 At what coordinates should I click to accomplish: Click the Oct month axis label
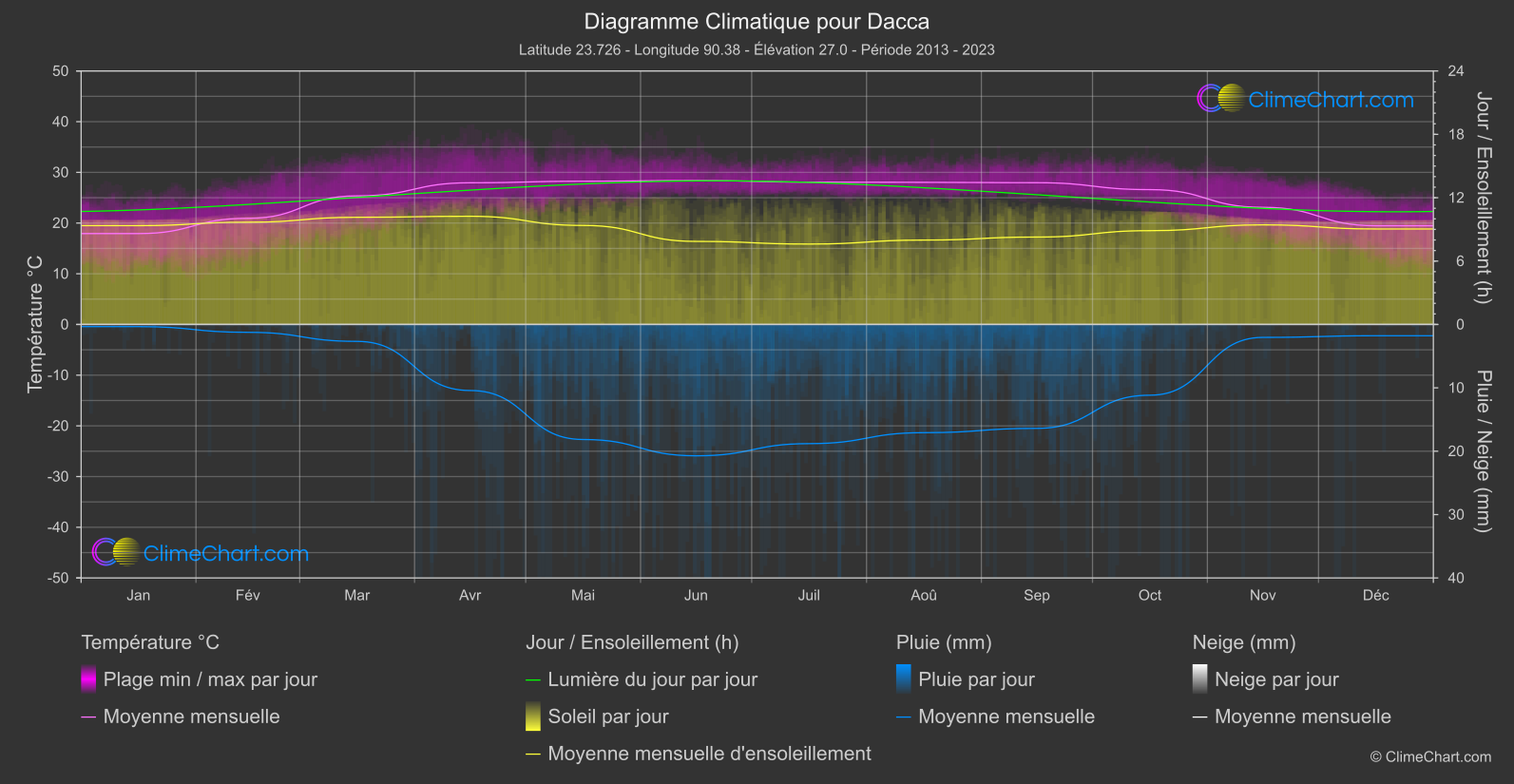coord(1150,595)
